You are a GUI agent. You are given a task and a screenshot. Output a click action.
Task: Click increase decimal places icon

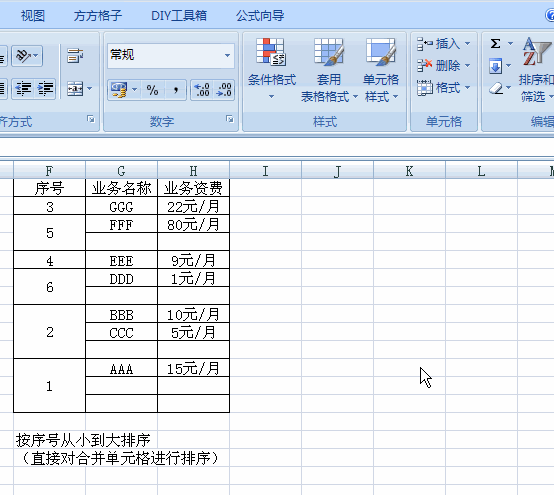click(x=202, y=90)
